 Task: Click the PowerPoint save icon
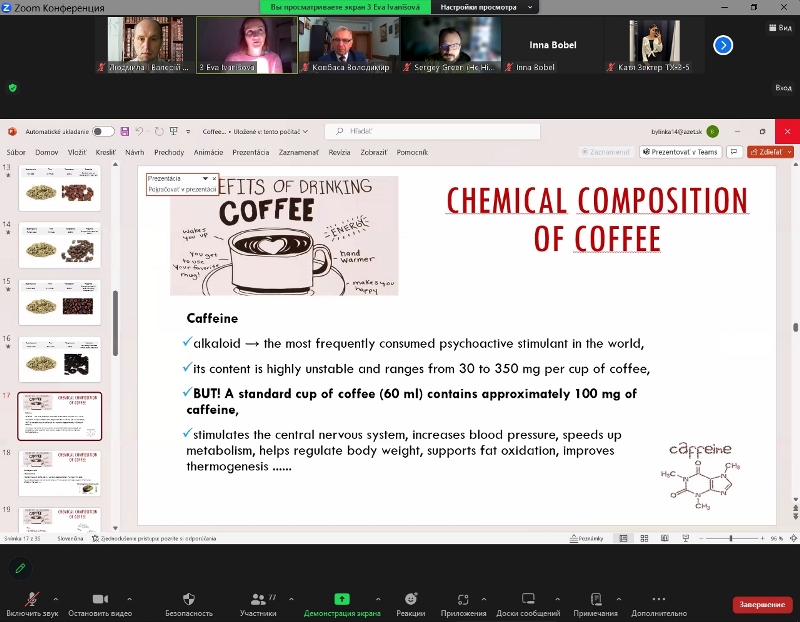[x=124, y=131]
